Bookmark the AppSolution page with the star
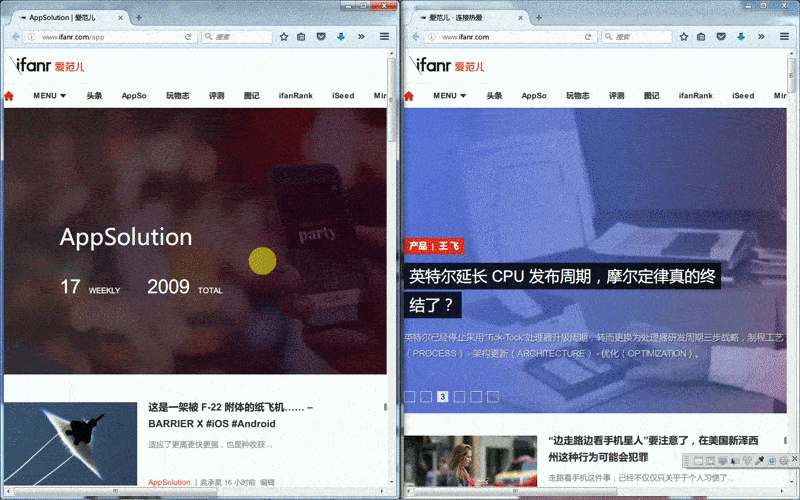This screenshot has width=800, height=500. click(x=284, y=37)
